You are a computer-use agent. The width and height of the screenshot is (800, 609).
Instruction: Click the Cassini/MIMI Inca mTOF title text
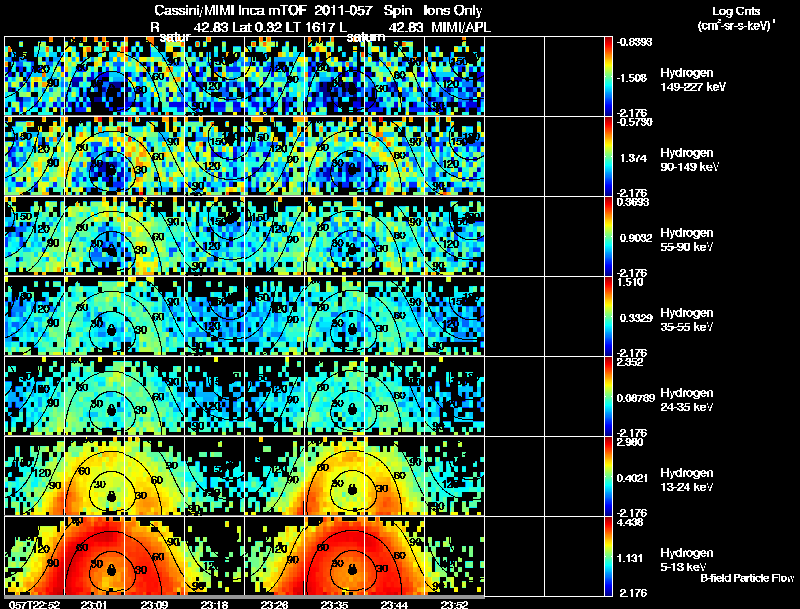230,11
